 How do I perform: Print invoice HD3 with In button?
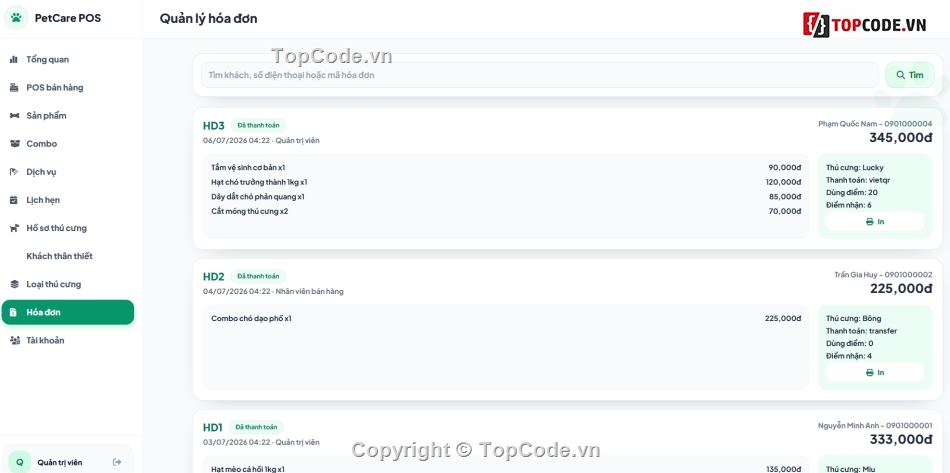[x=875, y=222]
